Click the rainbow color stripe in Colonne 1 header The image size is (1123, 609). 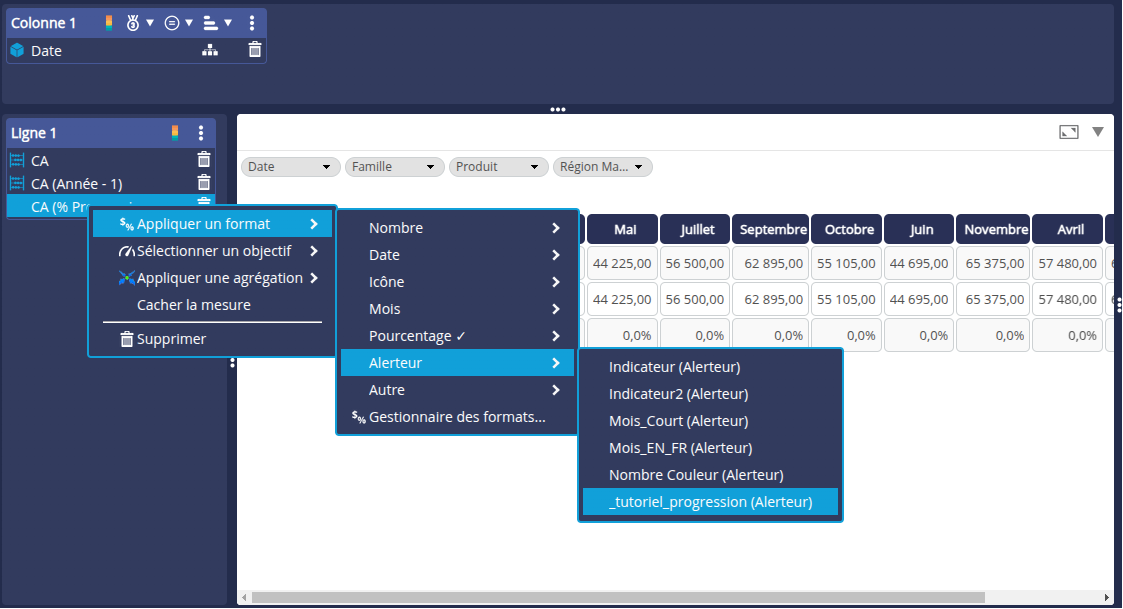pyautogui.click(x=109, y=22)
